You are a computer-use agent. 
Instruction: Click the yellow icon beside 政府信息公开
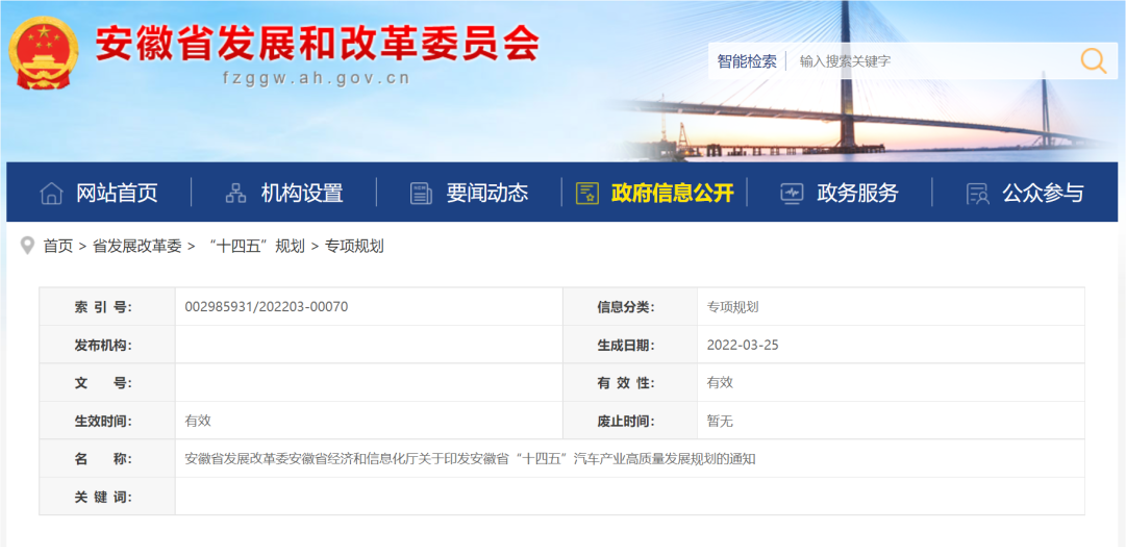point(587,193)
